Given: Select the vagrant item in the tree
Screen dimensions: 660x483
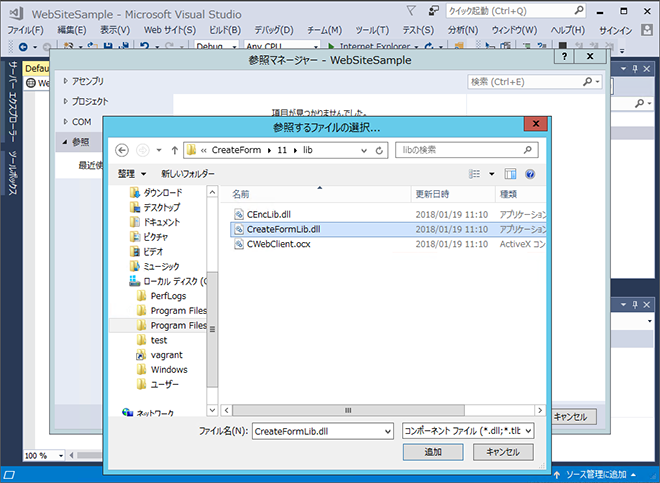Looking at the screenshot, I should [x=167, y=355].
